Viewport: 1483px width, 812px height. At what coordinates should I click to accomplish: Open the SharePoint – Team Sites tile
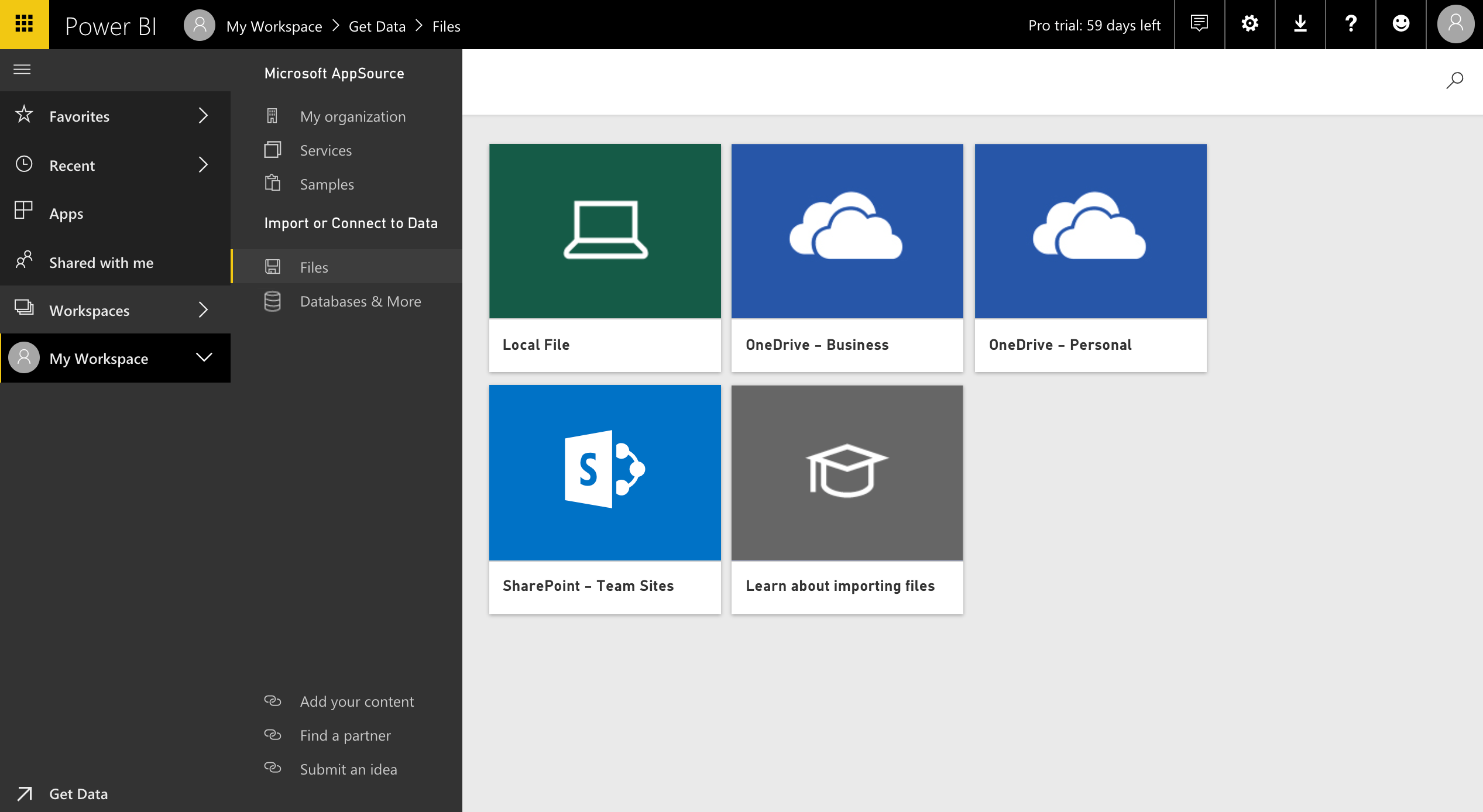tap(605, 499)
